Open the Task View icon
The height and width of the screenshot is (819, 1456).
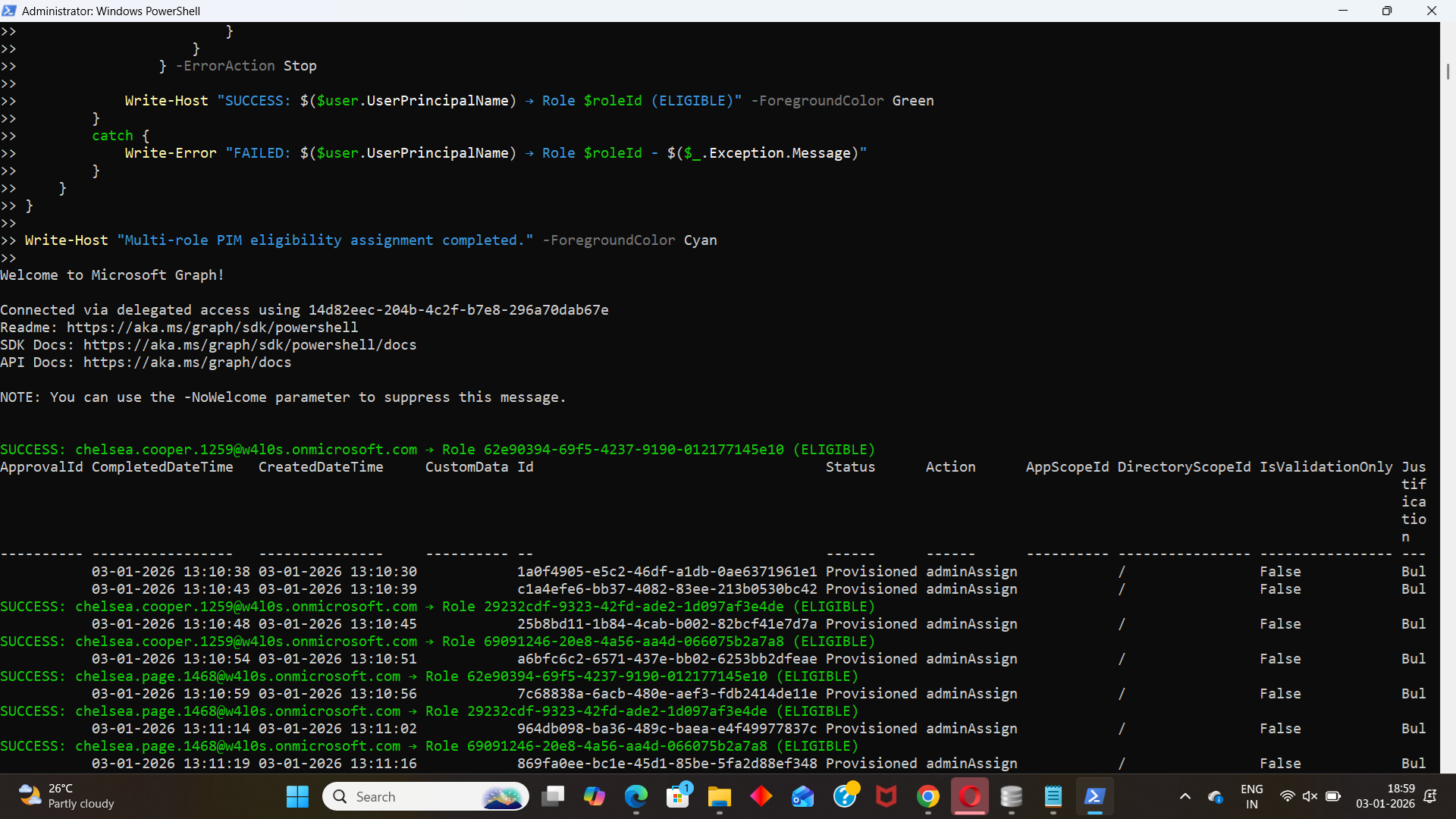[553, 796]
